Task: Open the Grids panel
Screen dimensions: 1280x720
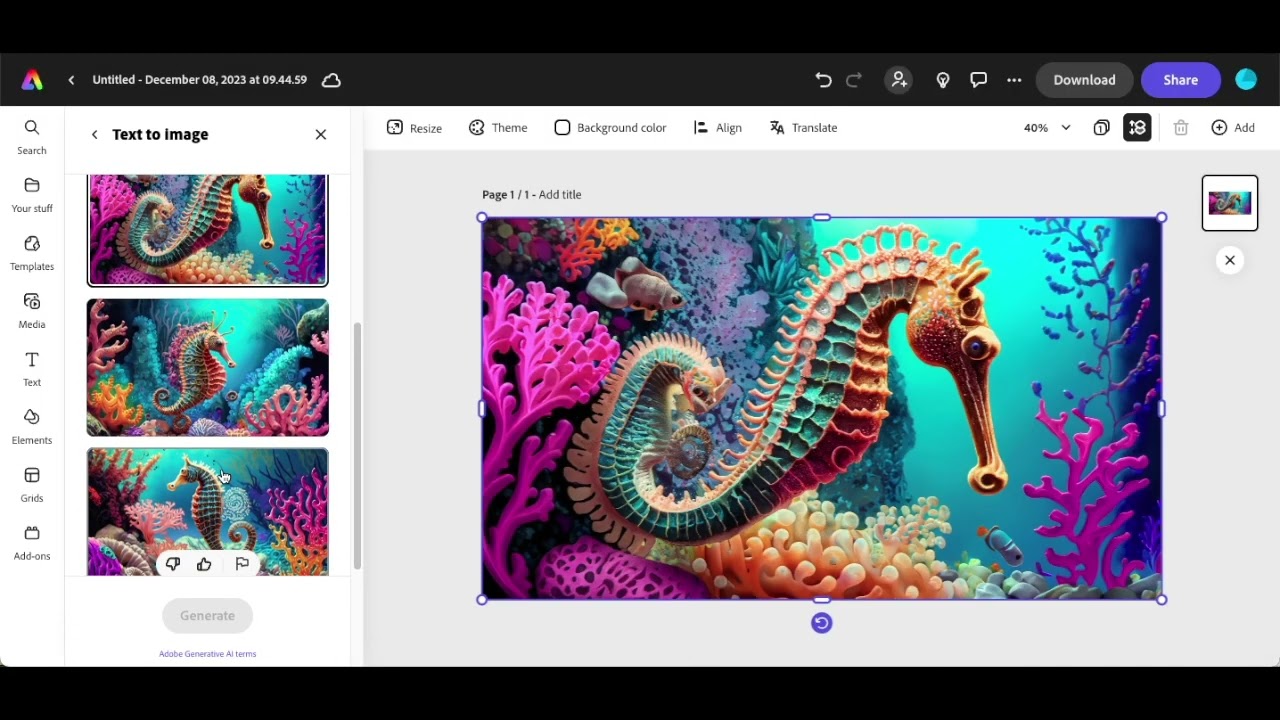Action: click(x=32, y=485)
